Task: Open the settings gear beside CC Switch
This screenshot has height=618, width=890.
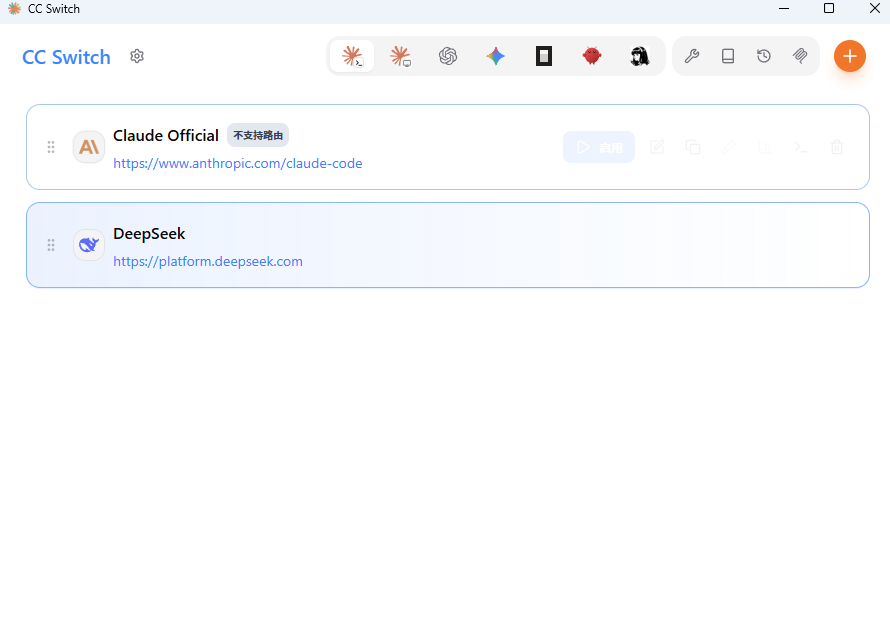Action: (137, 56)
